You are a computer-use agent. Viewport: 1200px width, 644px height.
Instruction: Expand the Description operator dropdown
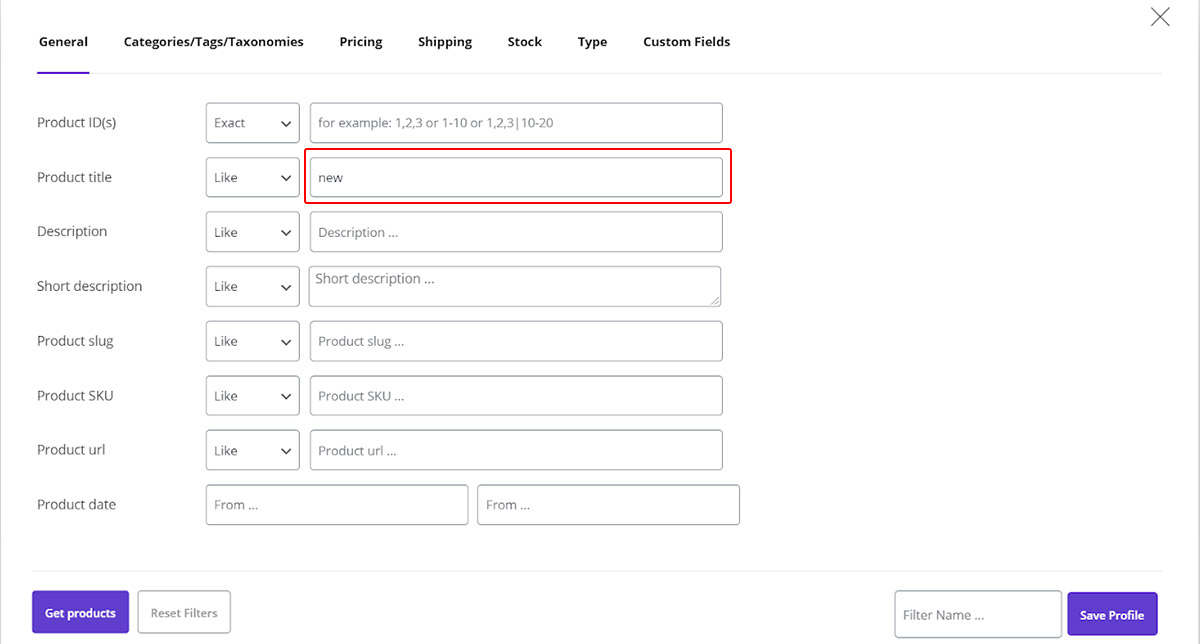(252, 232)
